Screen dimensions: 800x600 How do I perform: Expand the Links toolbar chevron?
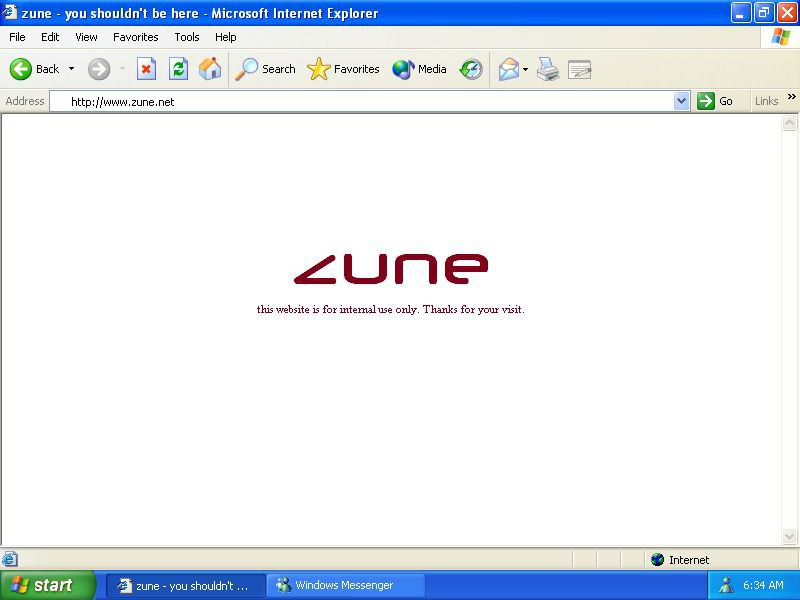[x=792, y=97]
